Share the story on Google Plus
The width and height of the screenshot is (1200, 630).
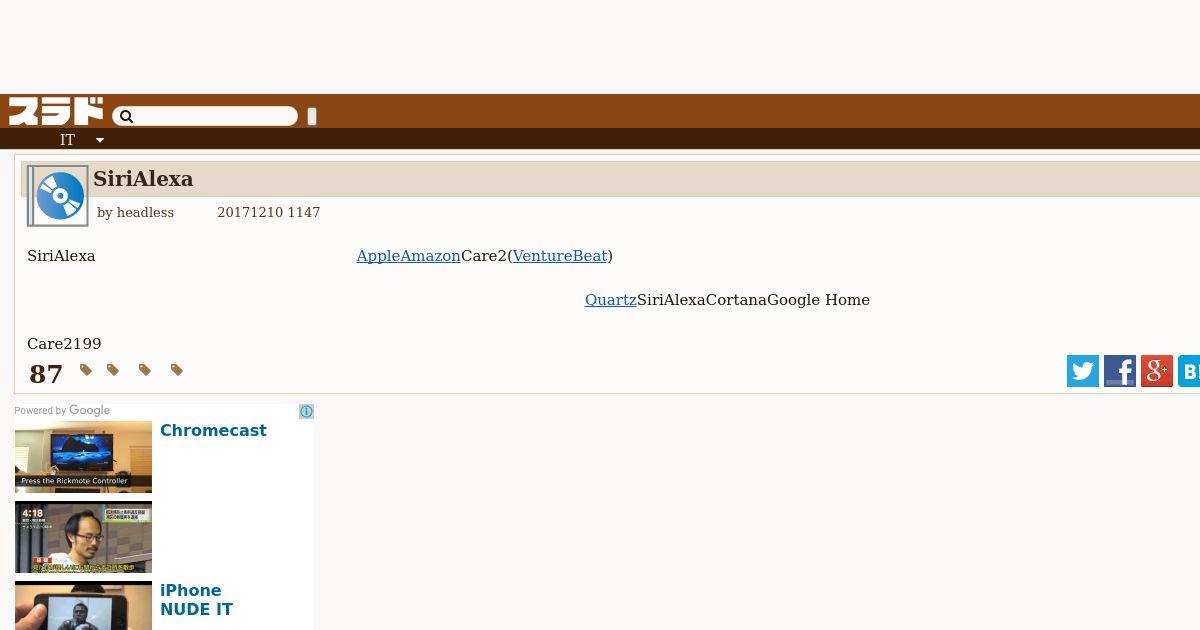1157,371
